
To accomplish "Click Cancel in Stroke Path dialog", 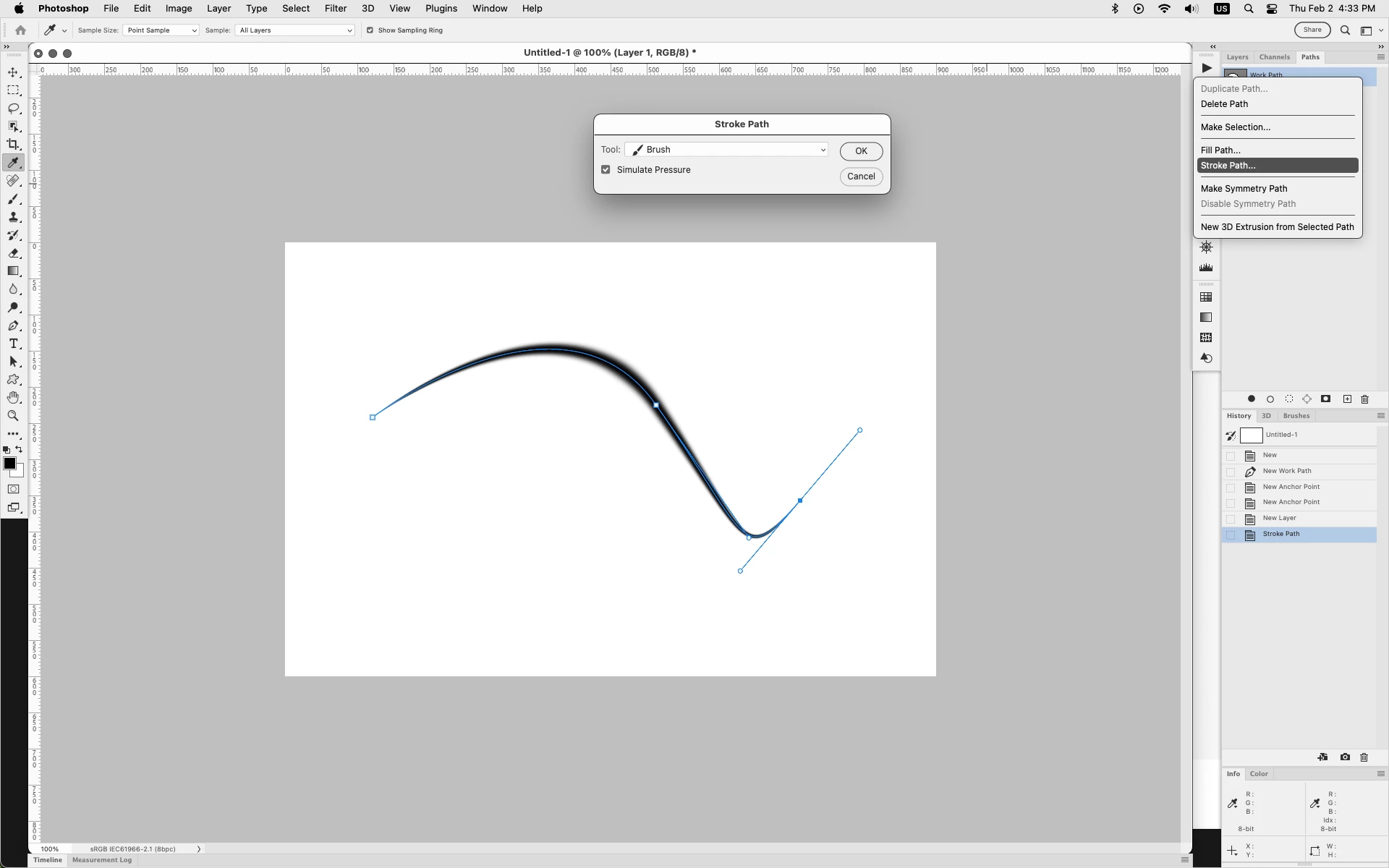I will coord(861,176).
